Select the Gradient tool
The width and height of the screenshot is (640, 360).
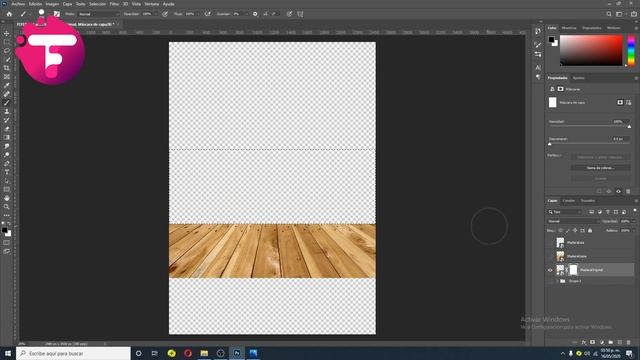(7, 138)
